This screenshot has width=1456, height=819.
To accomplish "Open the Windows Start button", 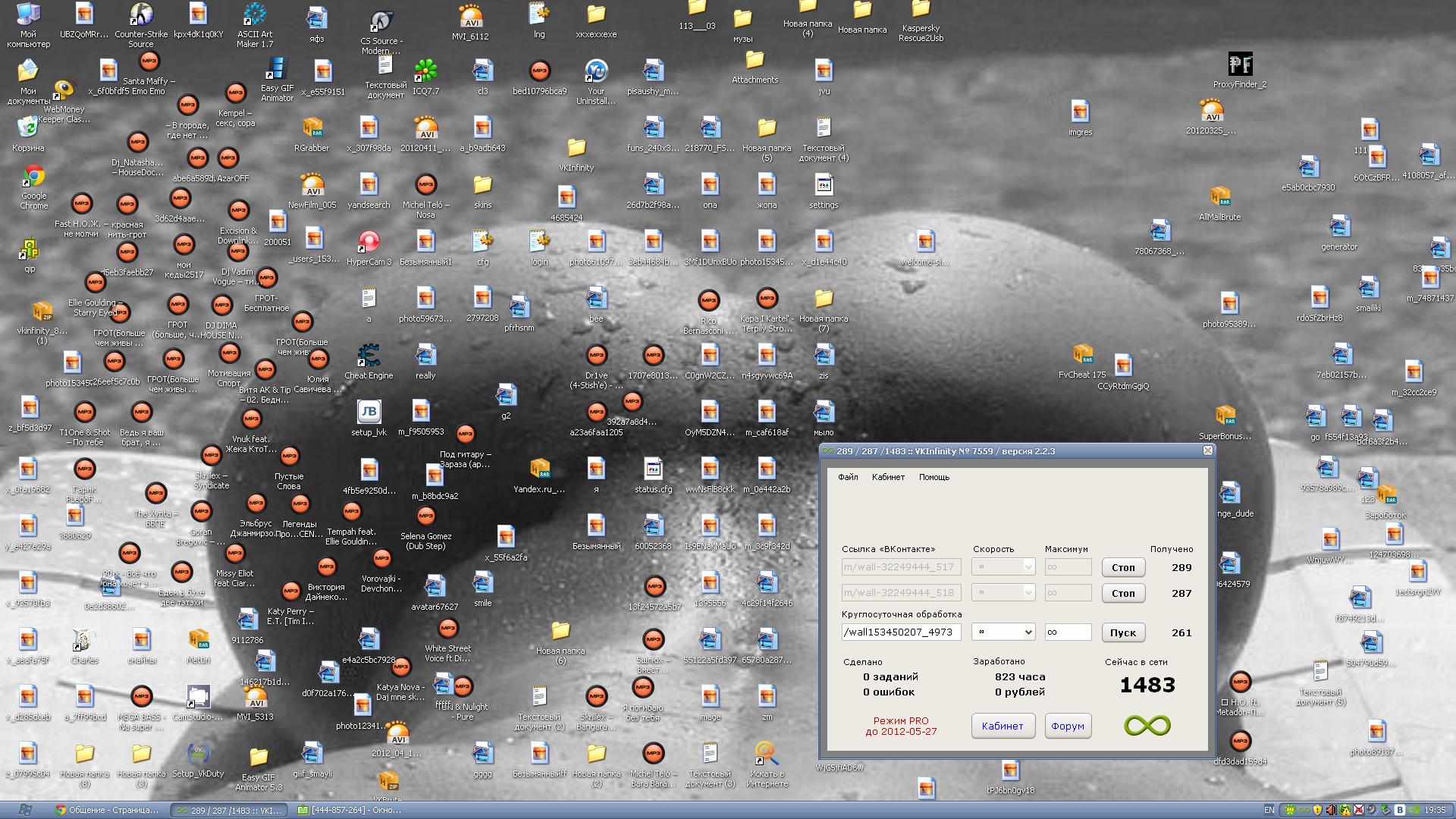I will tap(24, 810).
